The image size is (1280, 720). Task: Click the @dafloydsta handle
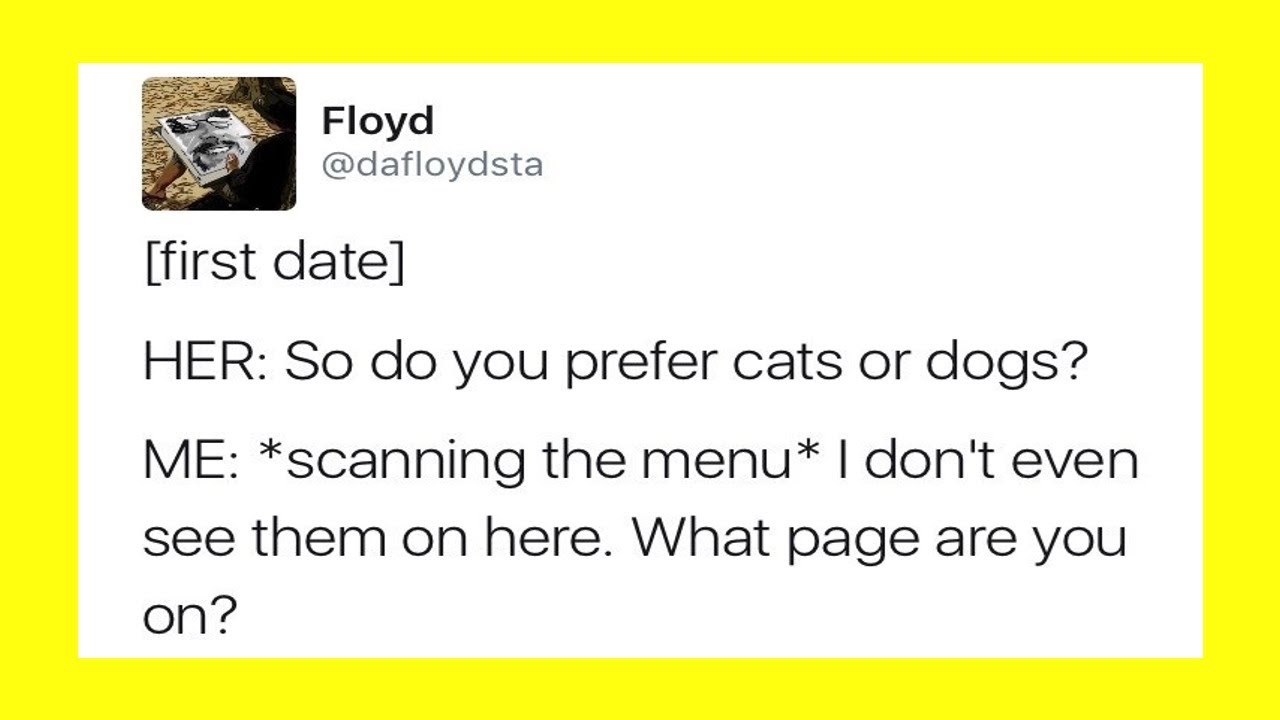pos(432,164)
